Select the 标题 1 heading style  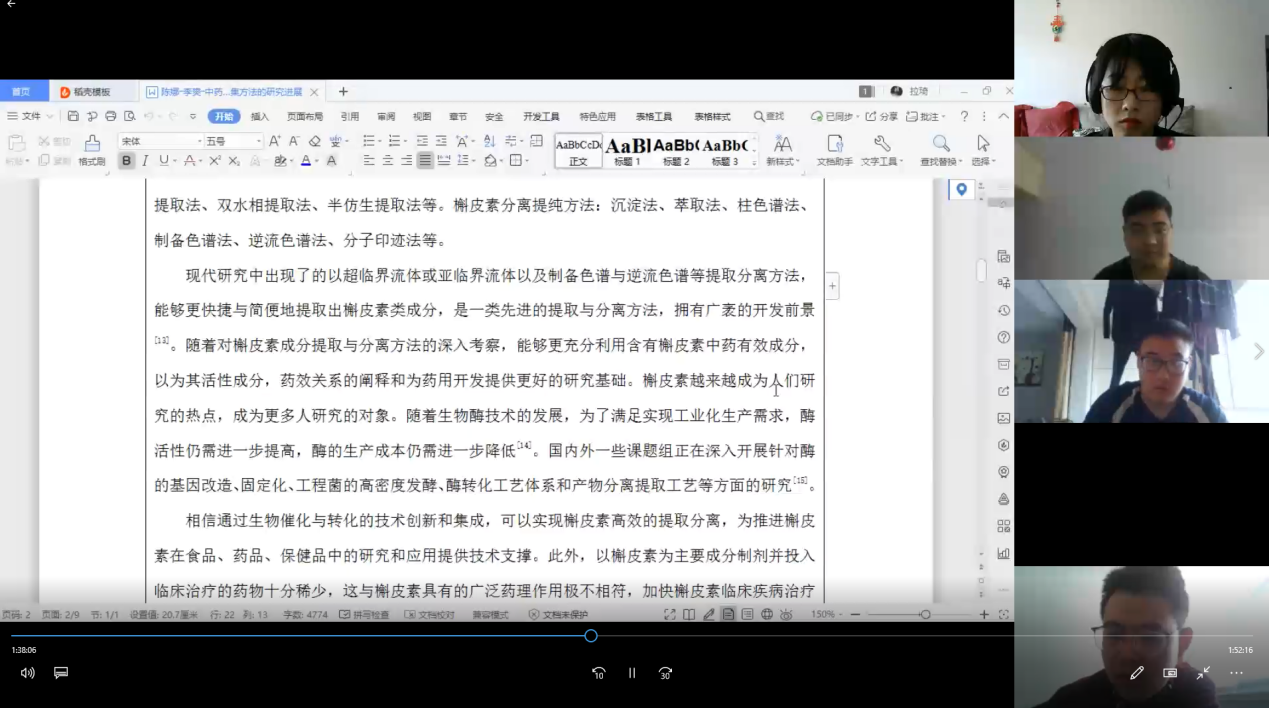tap(628, 151)
